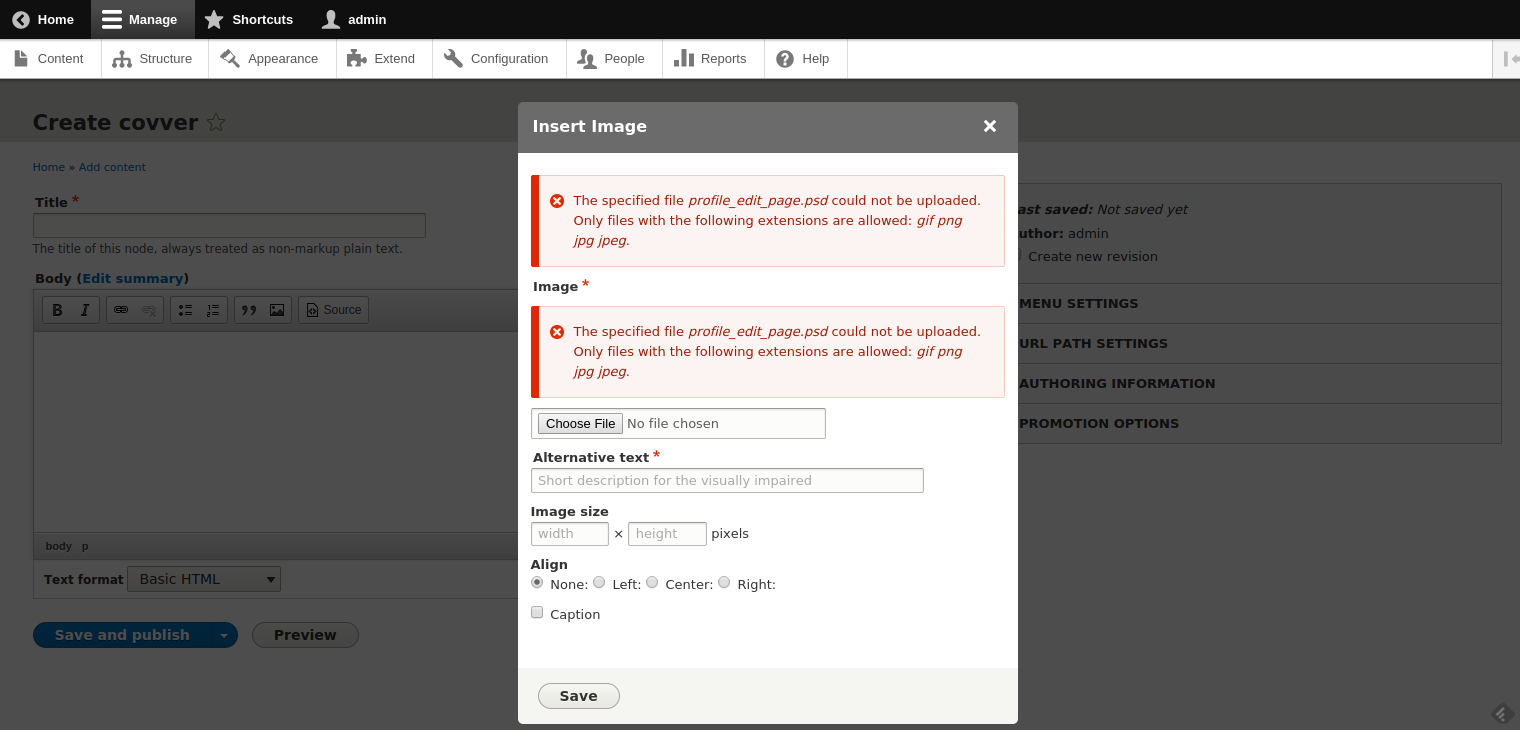This screenshot has width=1520, height=730.
Task: Select the None alignment radio button
Action: tap(537, 582)
